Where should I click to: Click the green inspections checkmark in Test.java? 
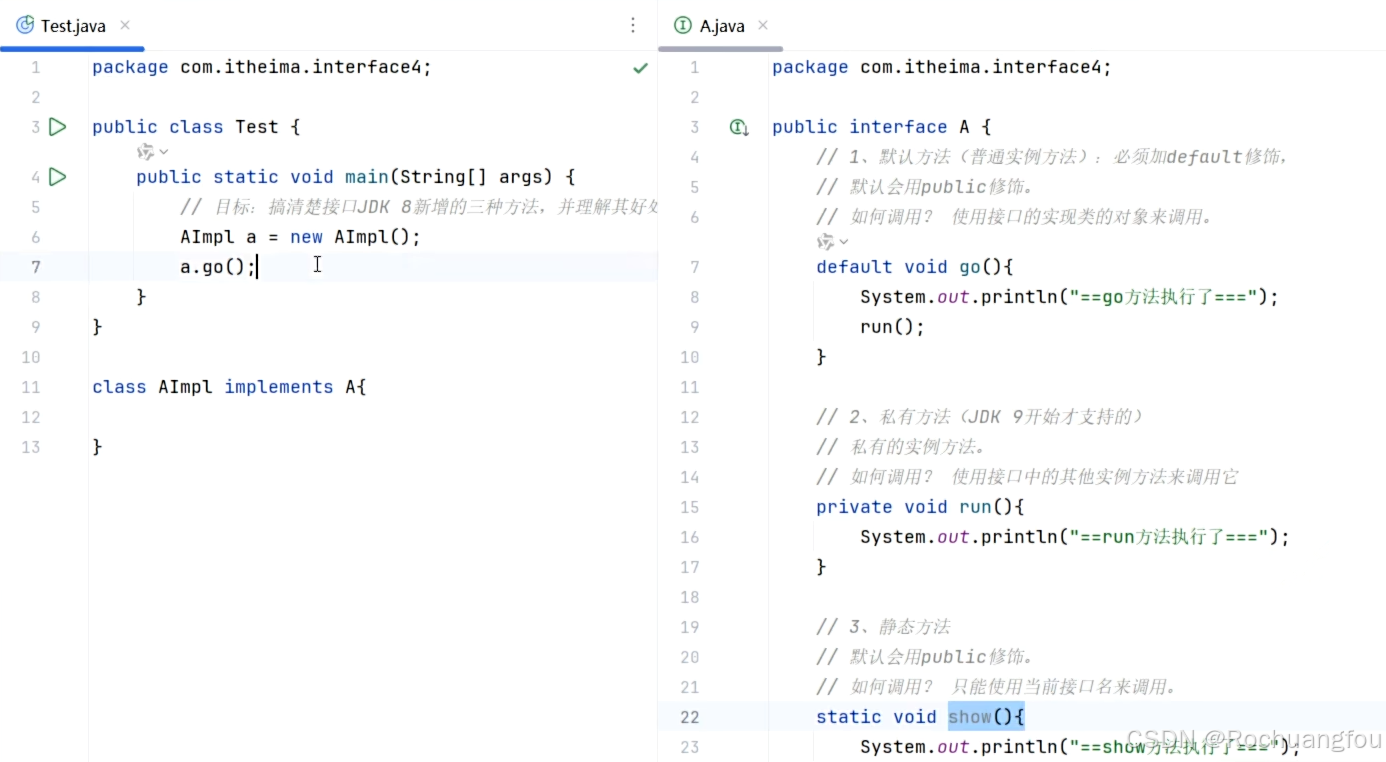[x=640, y=68]
